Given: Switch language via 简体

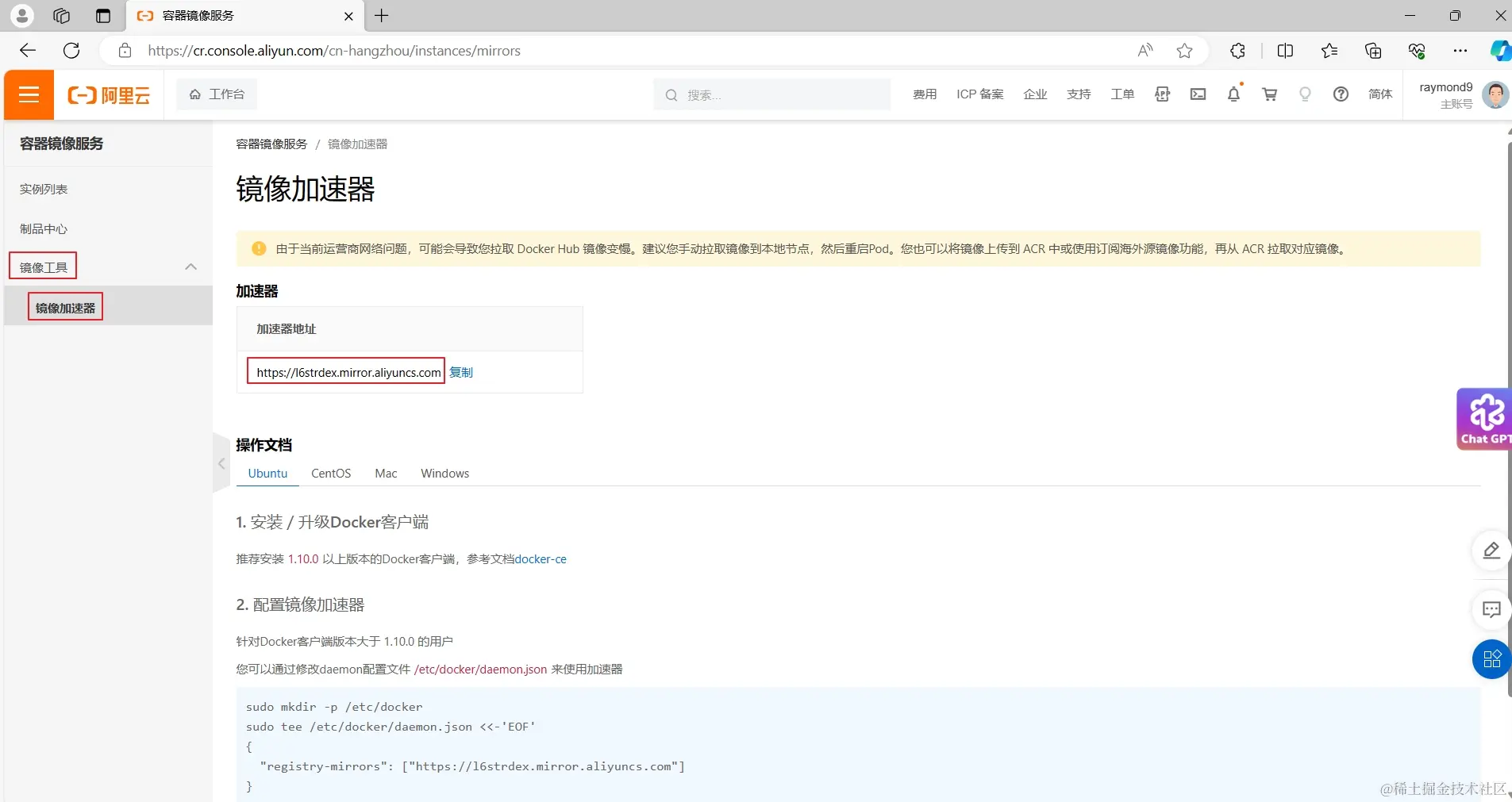Looking at the screenshot, I should 1380,94.
